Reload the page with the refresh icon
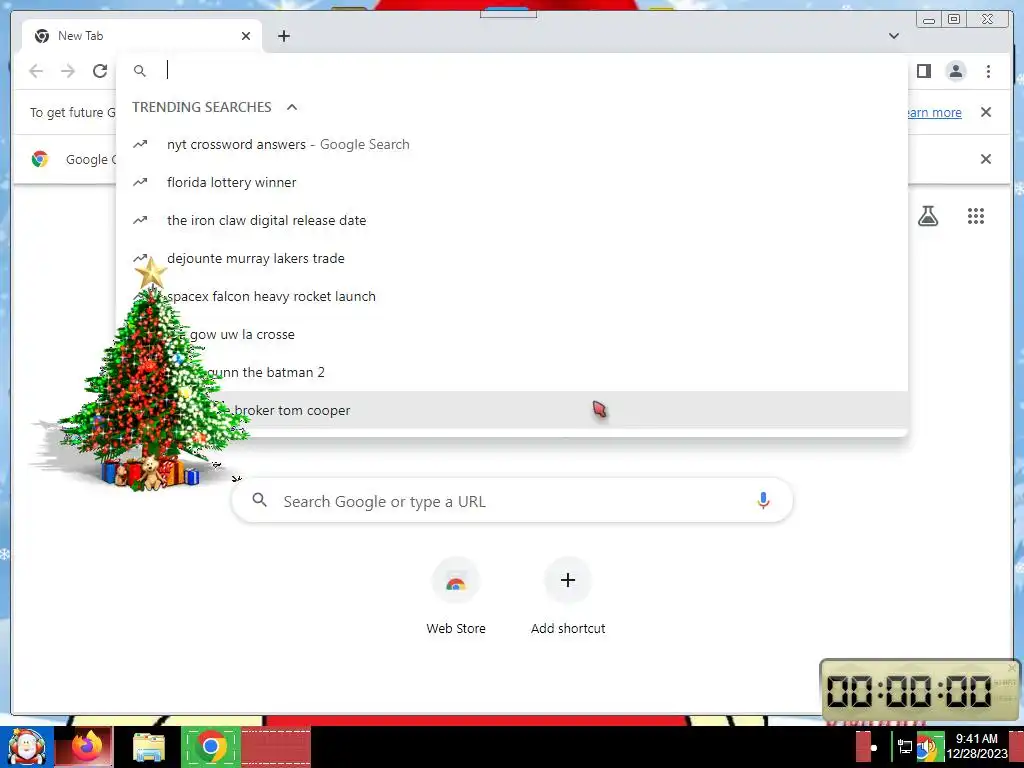This screenshot has width=1024, height=768. pos(100,71)
